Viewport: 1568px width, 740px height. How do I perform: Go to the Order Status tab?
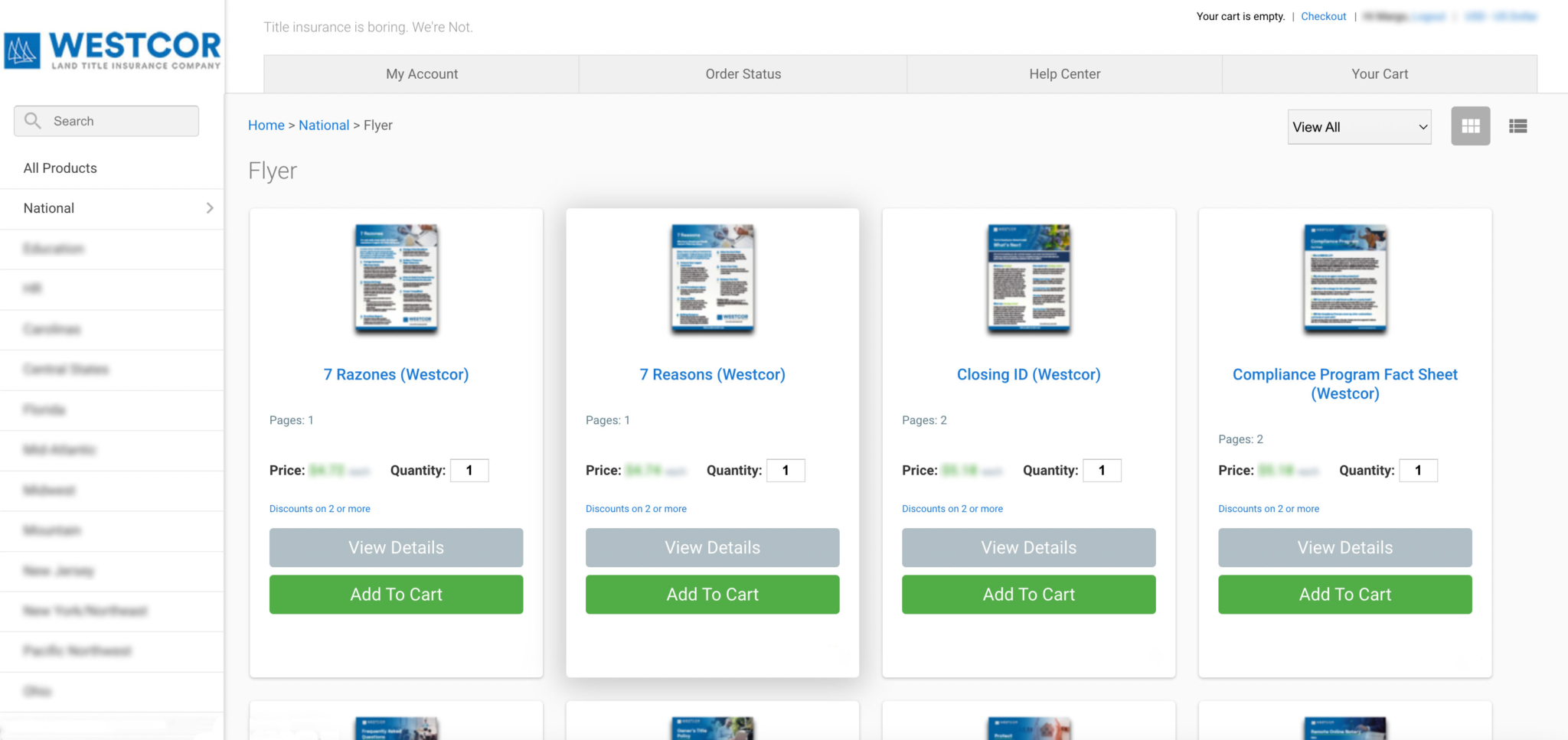click(743, 74)
